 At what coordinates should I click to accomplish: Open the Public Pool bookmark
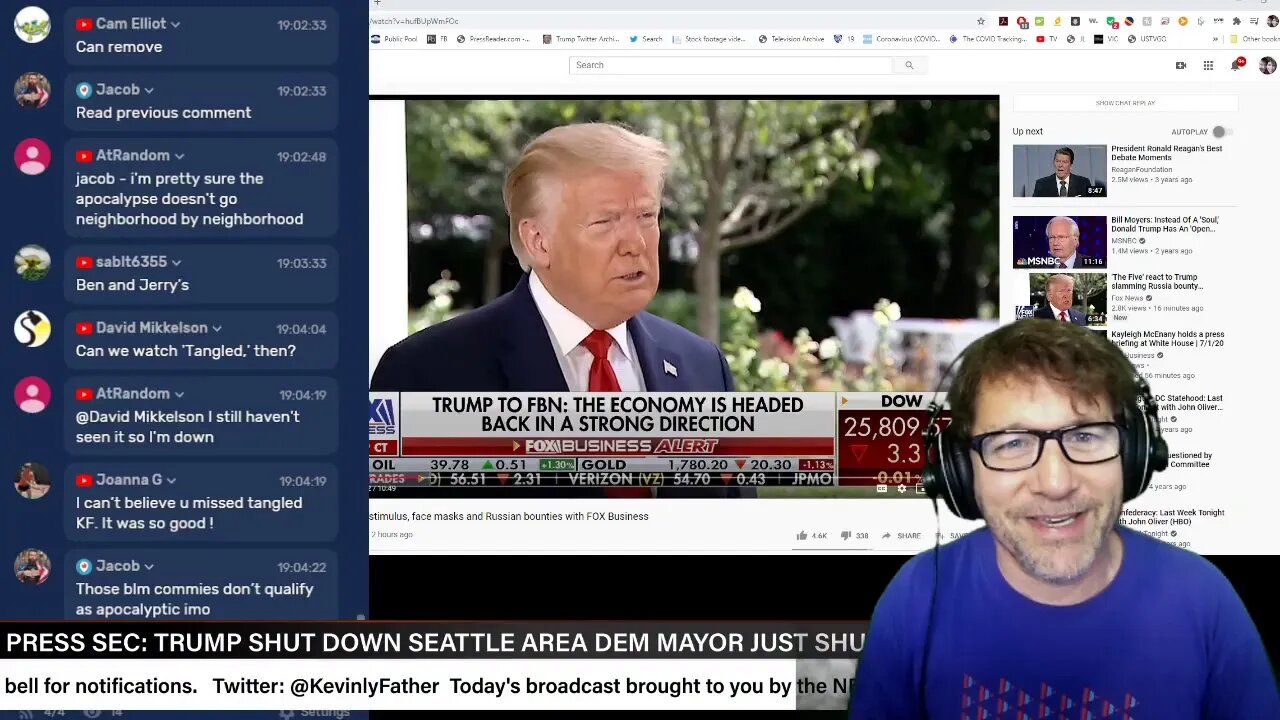pos(394,39)
